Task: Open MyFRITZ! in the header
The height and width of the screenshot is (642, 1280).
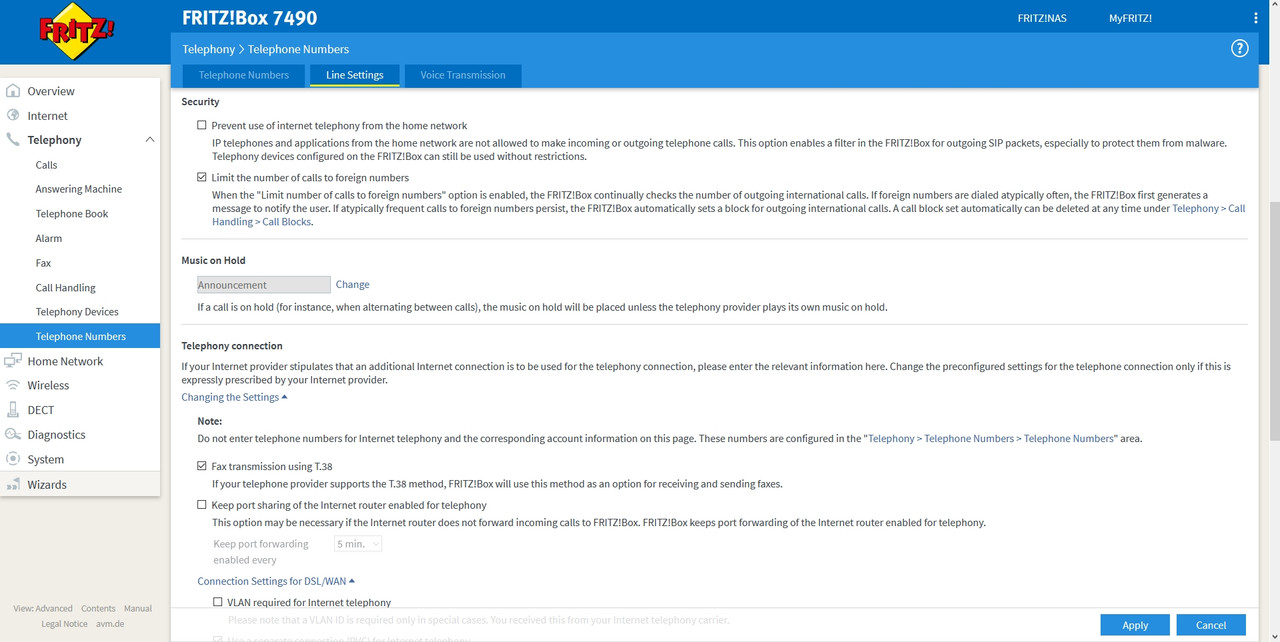Action: 1130,18
